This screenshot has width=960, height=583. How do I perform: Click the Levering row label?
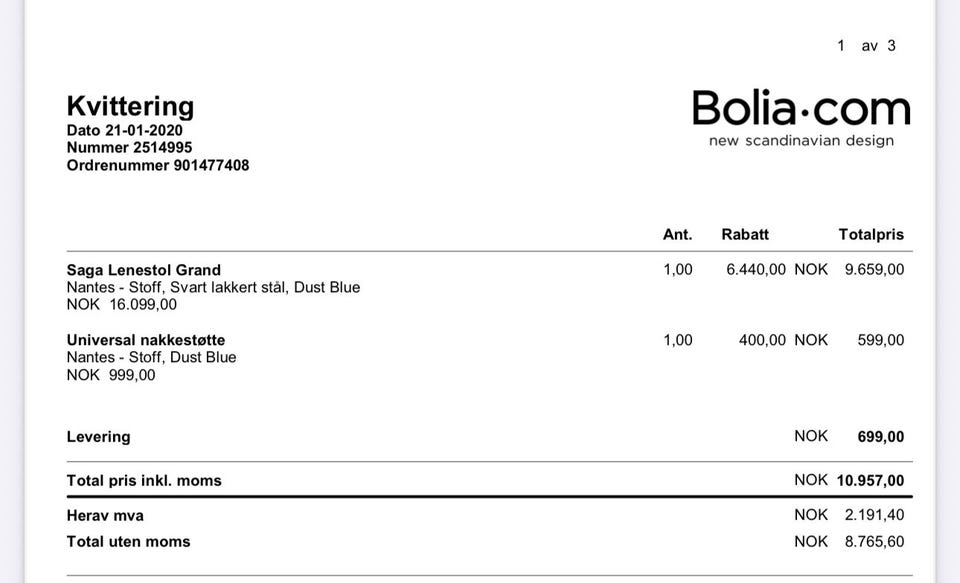pyautogui.click(x=99, y=437)
